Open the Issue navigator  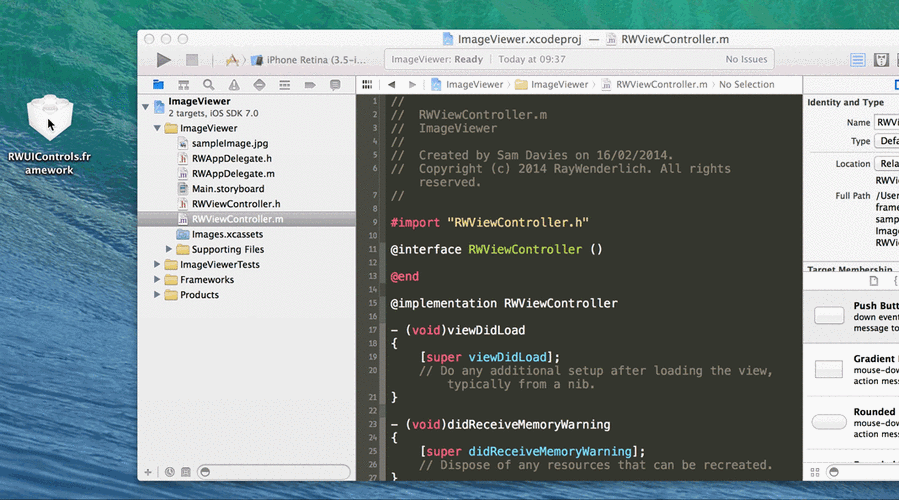(234, 85)
